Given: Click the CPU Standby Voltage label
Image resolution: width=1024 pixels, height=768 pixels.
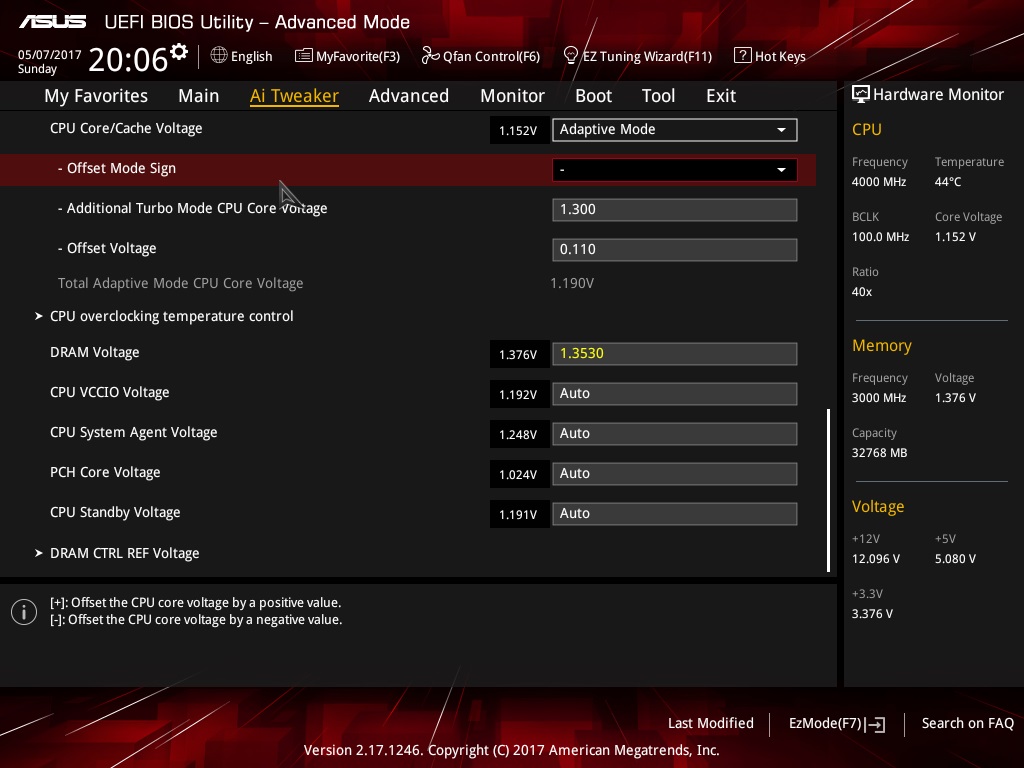Looking at the screenshot, I should [115, 513].
